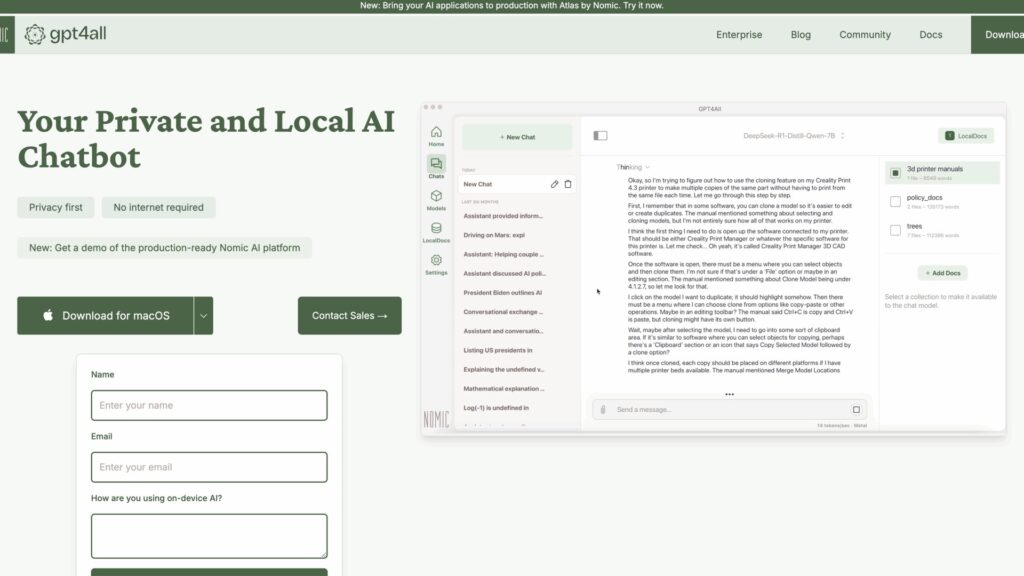1024x576 pixels.
Task: Select chat 'Assistant: Helping couple ...'
Action: coord(503,254)
